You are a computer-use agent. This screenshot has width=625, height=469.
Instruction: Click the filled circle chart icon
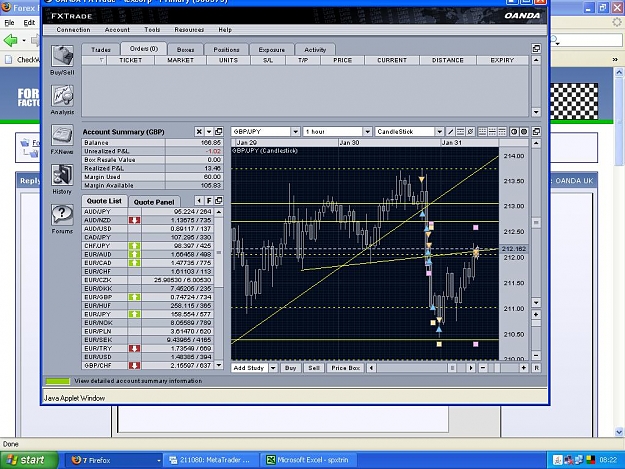(524, 131)
